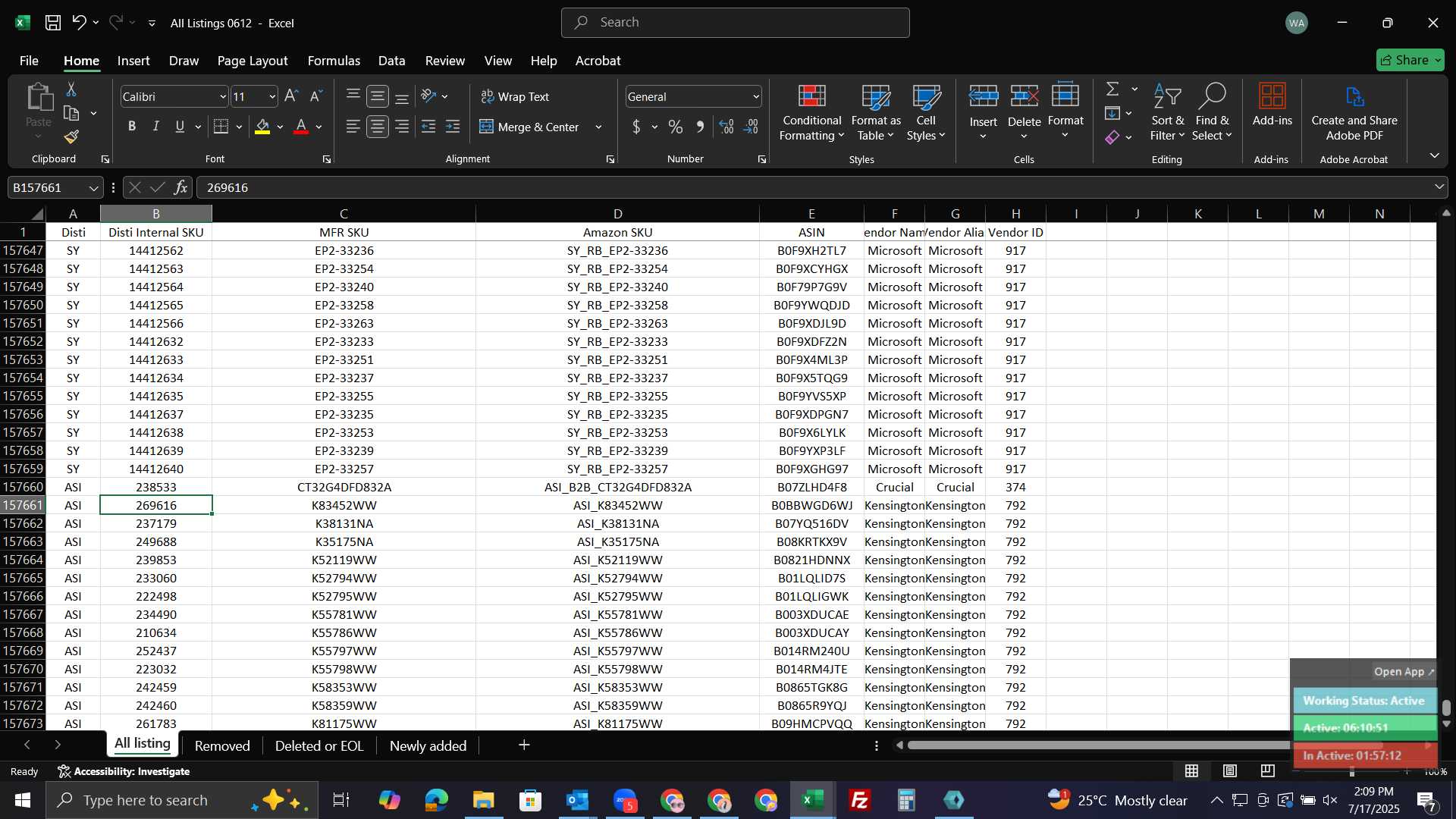Open Cell Styles dropdown
This screenshot has width=1456, height=819.
coord(926,111)
